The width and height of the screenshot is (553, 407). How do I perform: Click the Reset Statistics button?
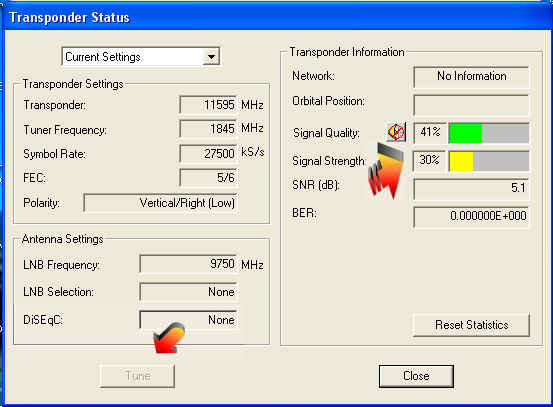(471, 324)
